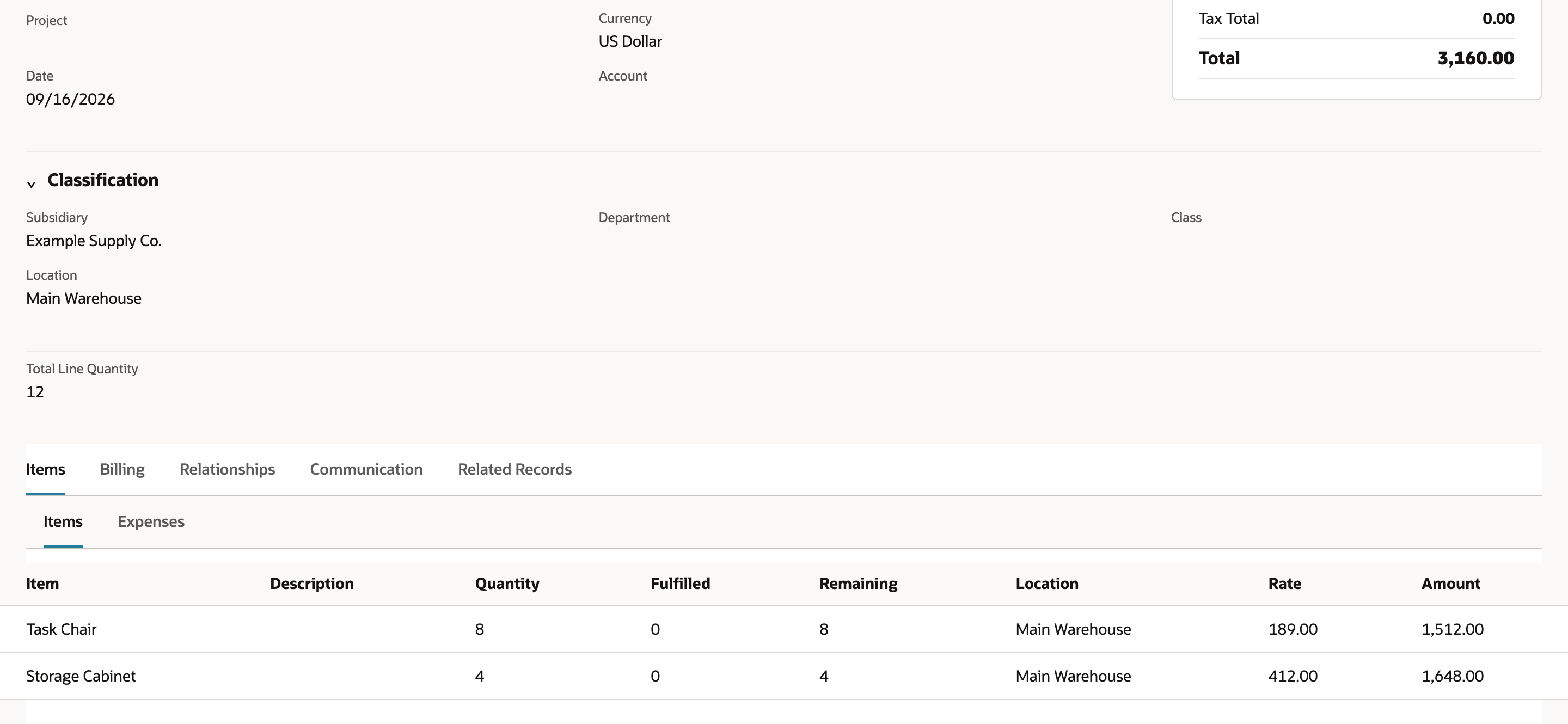
Task: Click the Remaining column header
Action: click(x=858, y=584)
